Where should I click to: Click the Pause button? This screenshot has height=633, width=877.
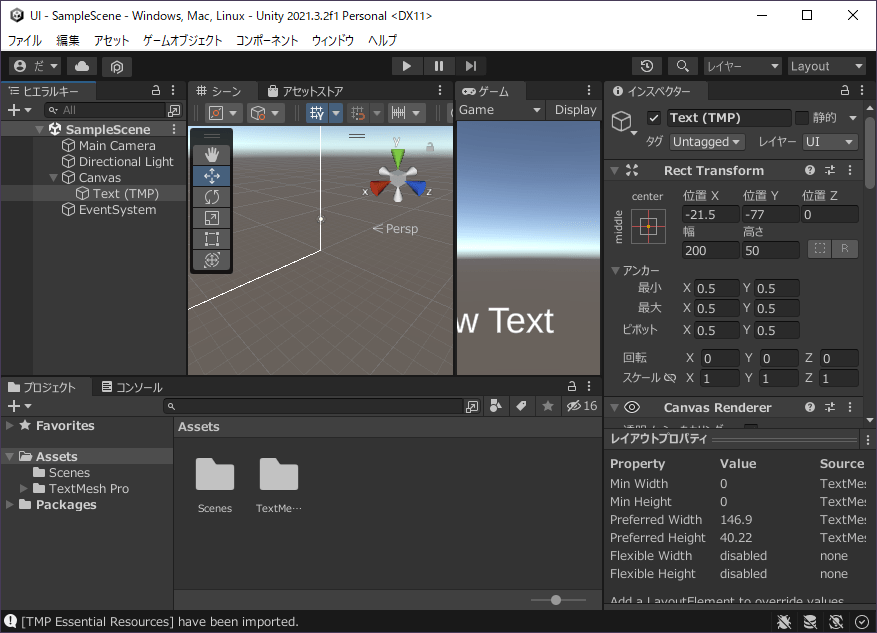[438, 67]
